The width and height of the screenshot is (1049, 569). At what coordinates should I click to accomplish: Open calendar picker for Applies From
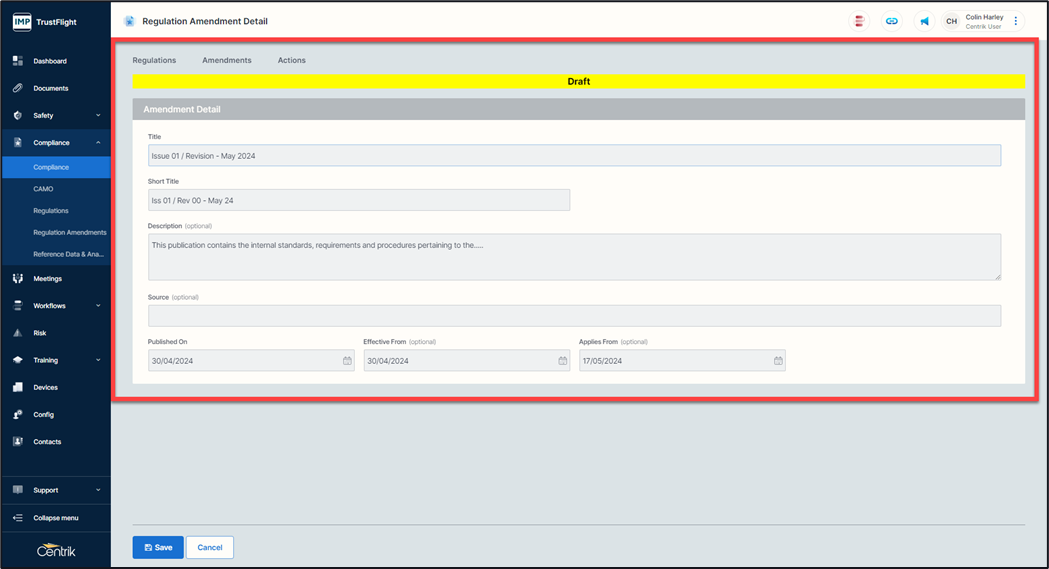[777, 361]
